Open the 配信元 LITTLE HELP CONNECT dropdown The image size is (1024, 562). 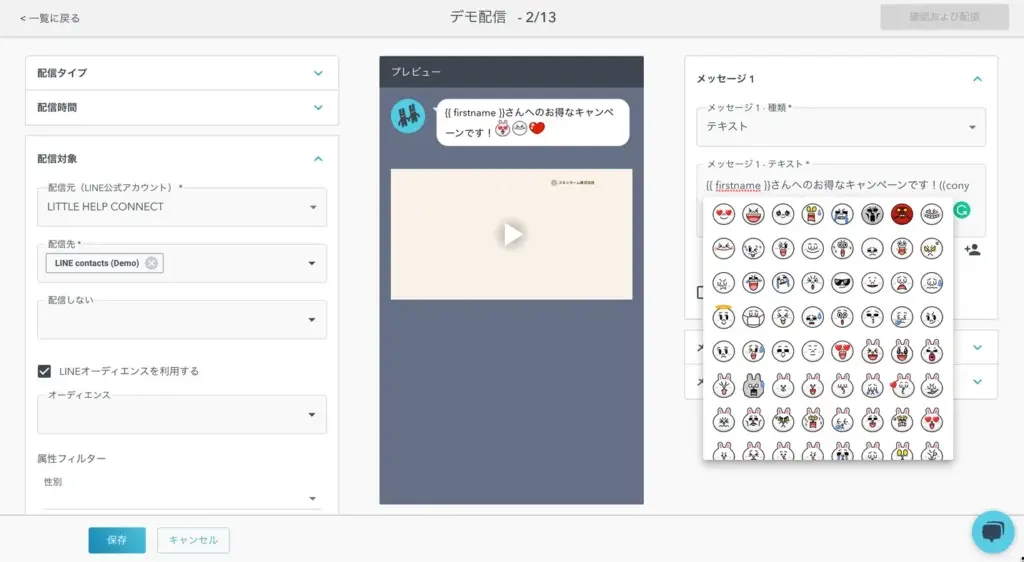click(x=312, y=207)
